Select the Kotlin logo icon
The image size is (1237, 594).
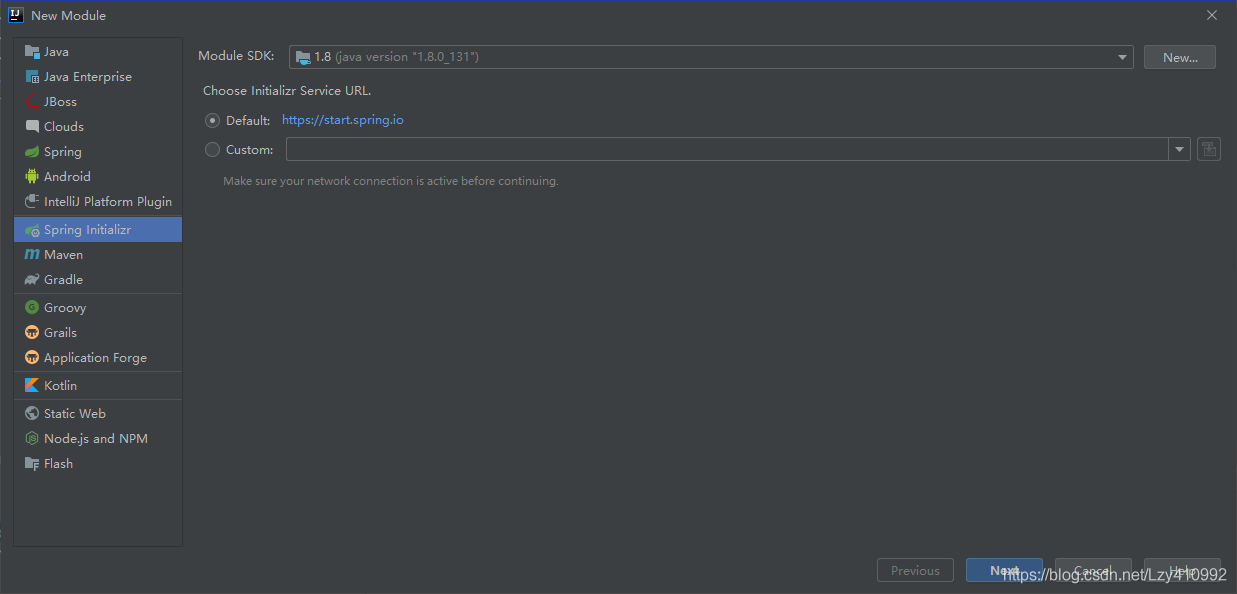(32, 386)
